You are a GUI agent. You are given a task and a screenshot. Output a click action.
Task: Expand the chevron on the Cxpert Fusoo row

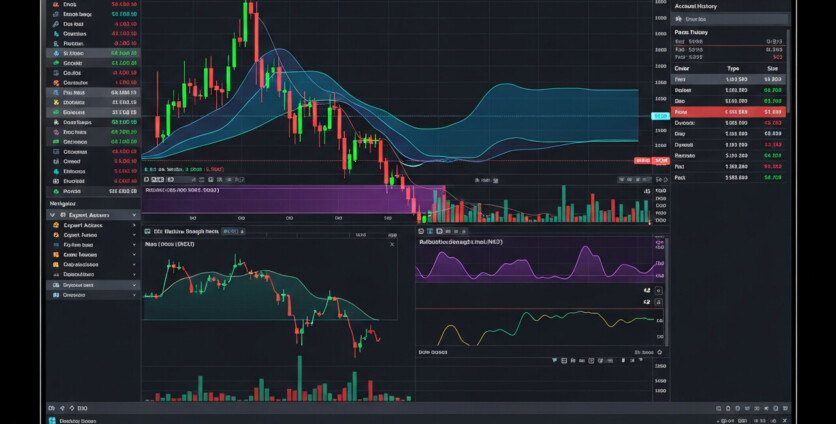tap(134, 235)
